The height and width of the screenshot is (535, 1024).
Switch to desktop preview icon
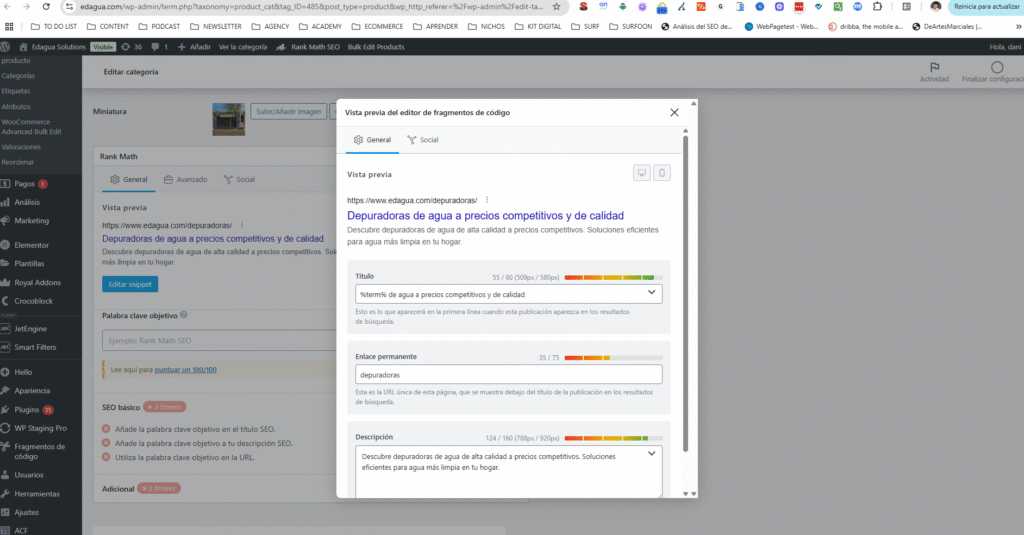642,173
